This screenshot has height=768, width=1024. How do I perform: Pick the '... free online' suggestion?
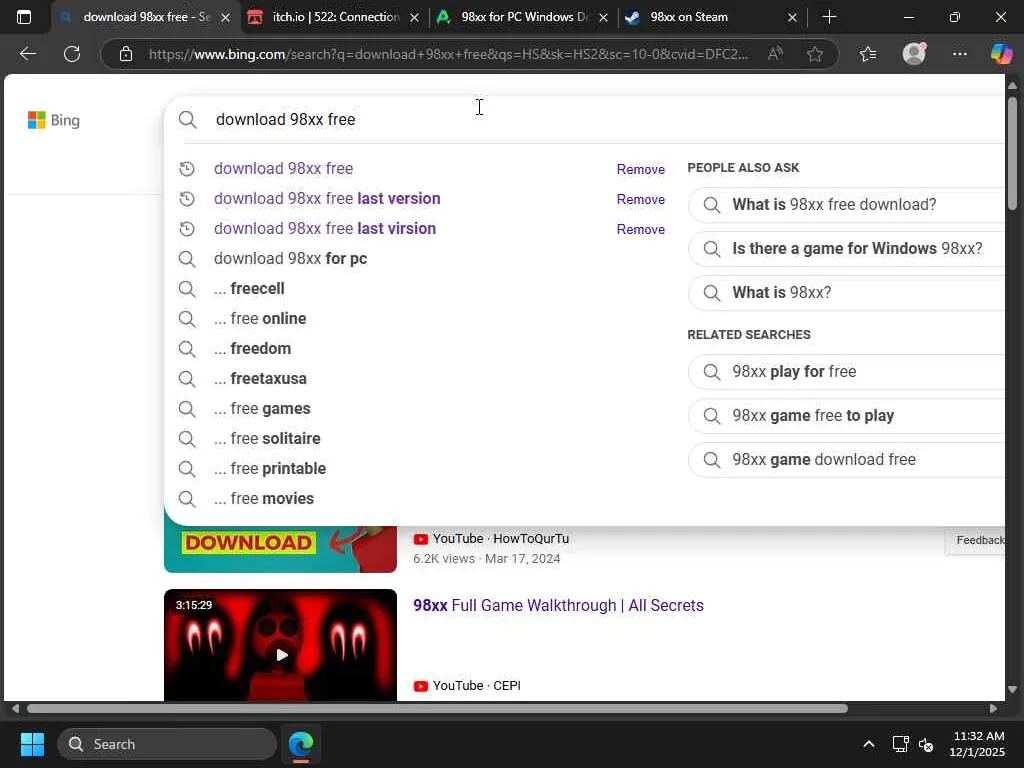(x=260, y=319)
